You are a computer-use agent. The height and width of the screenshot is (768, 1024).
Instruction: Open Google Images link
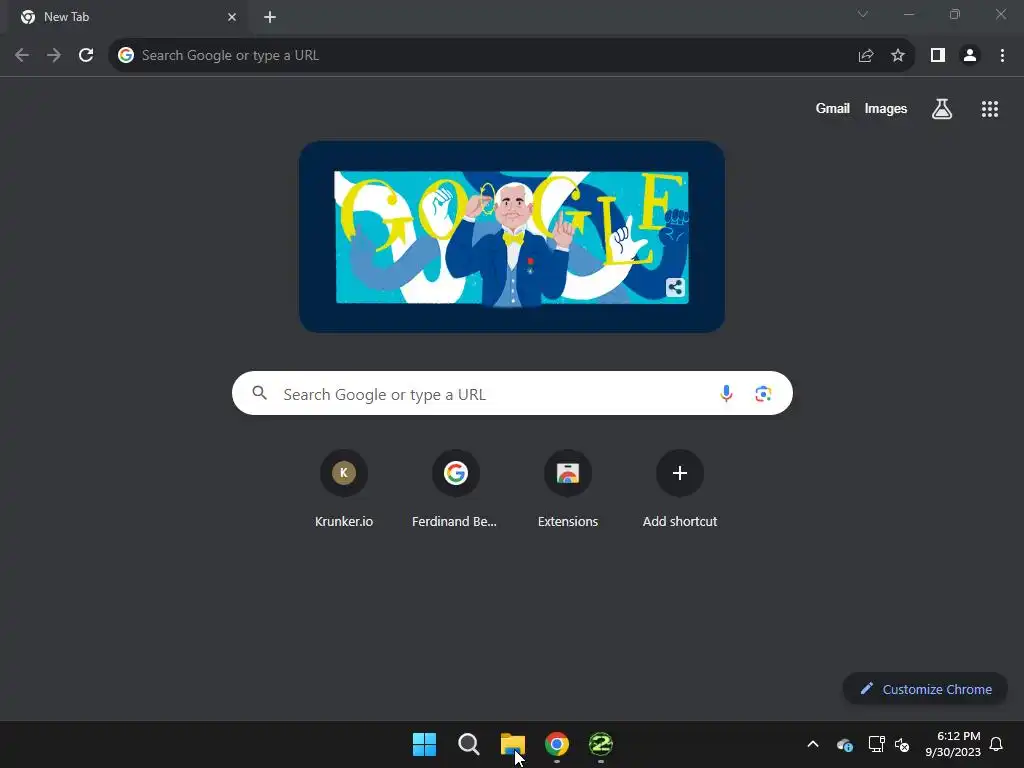pos(886,109)
